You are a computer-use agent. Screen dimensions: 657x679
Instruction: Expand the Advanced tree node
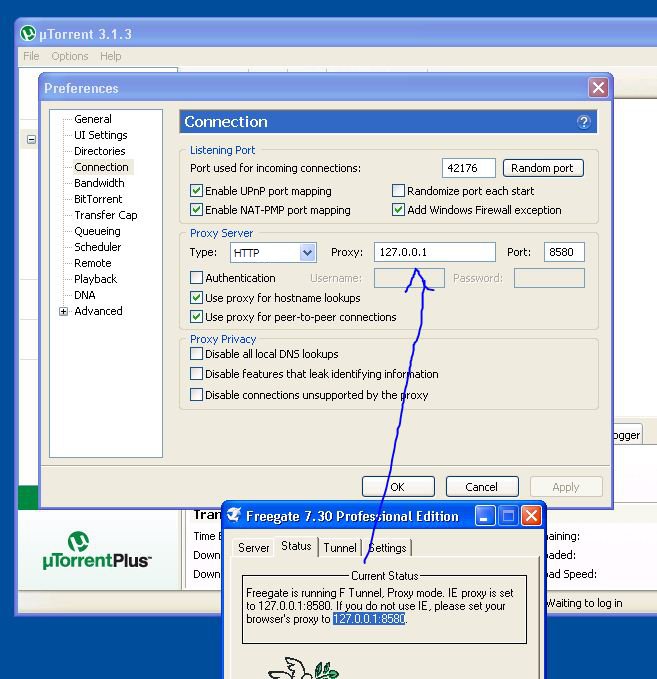coord(64,311)
